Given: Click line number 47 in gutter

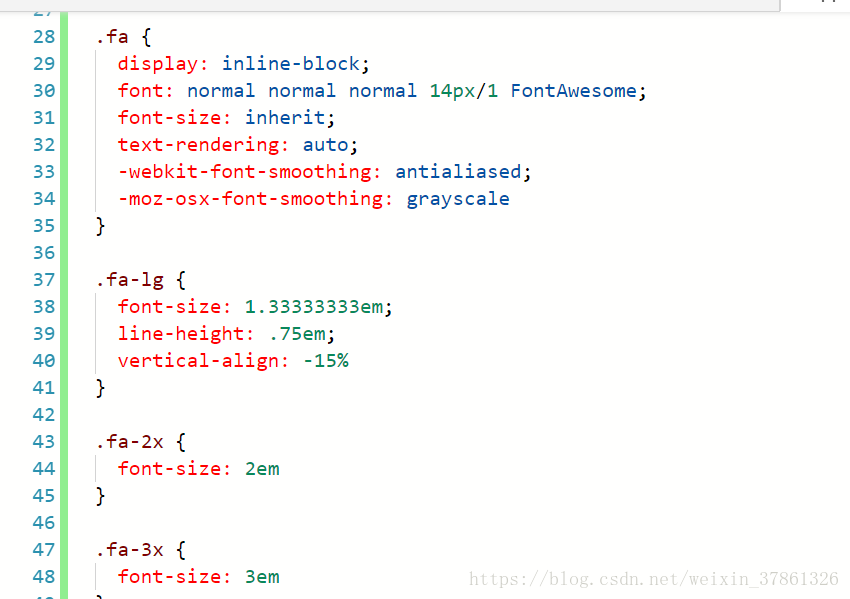Looking at the screenshot, I should click(x=44, y=550).
